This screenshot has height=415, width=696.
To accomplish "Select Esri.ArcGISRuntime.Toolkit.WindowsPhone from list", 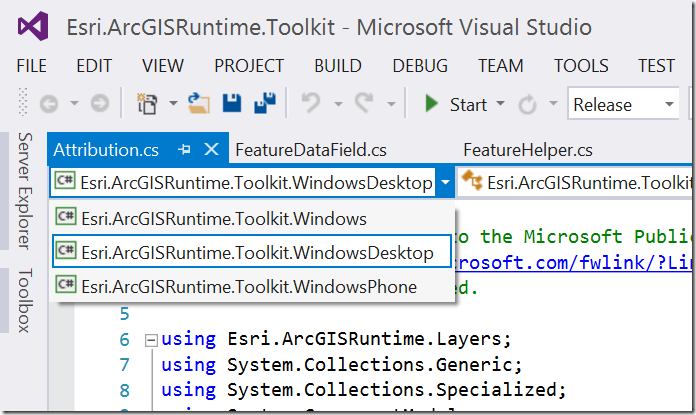I will click(x=249, y=286).
